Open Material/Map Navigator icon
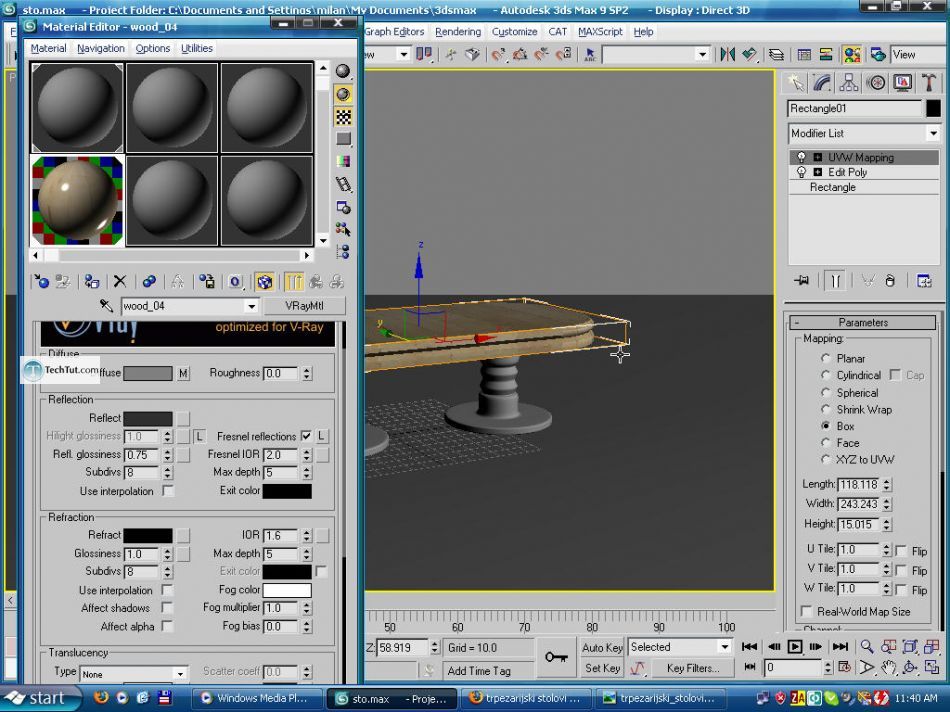This screenshot has height=712, width=950. [x=343, y=251]
